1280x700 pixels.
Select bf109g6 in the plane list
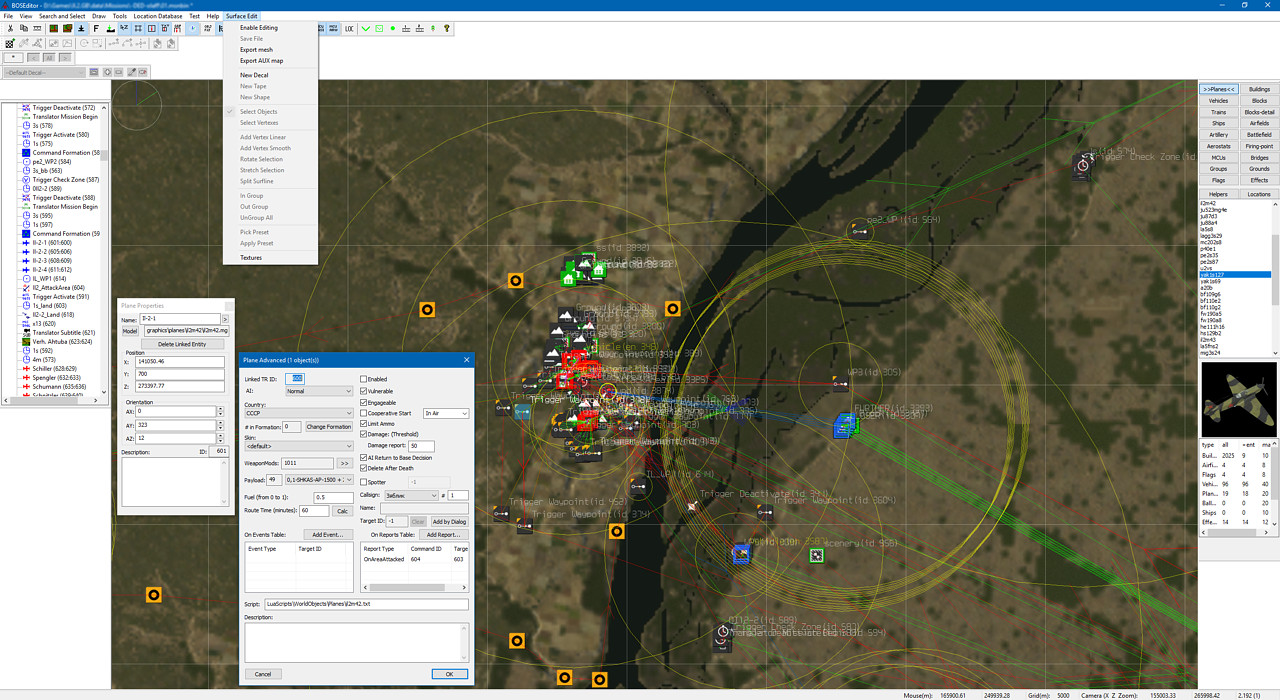coord(1212,294)
